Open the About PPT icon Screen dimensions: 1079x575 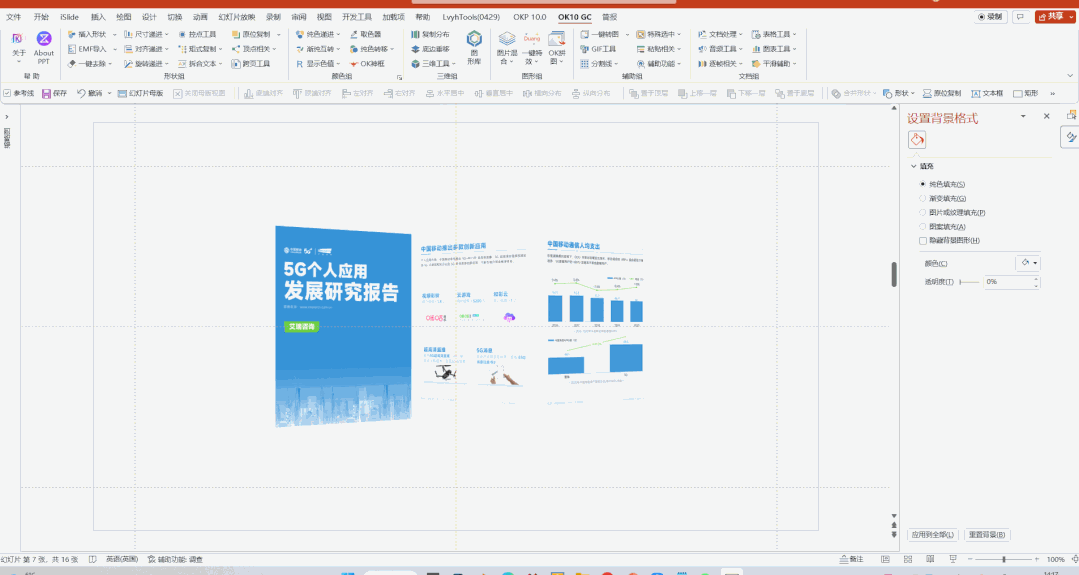point(43,47)
